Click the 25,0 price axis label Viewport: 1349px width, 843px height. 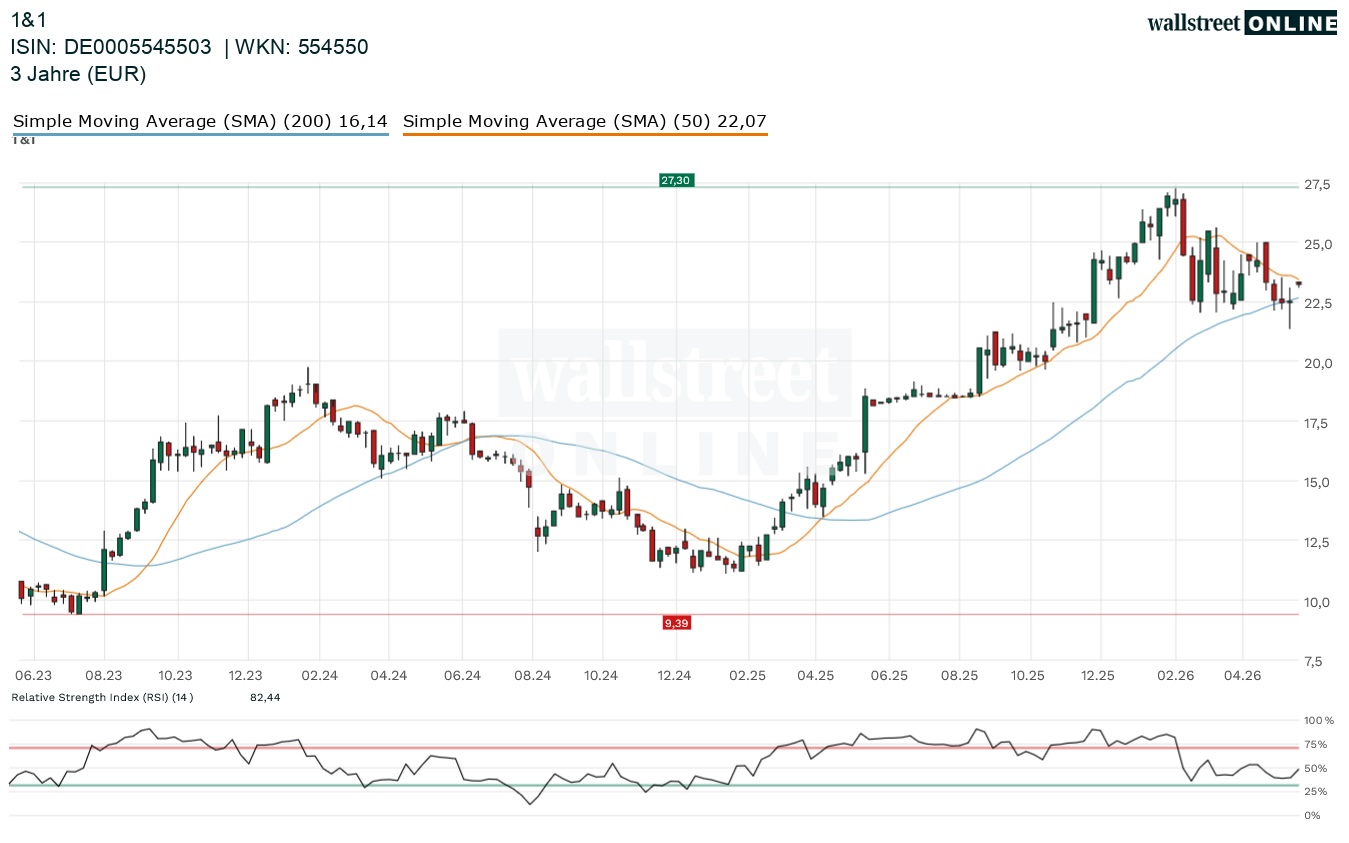point(1318,244)
